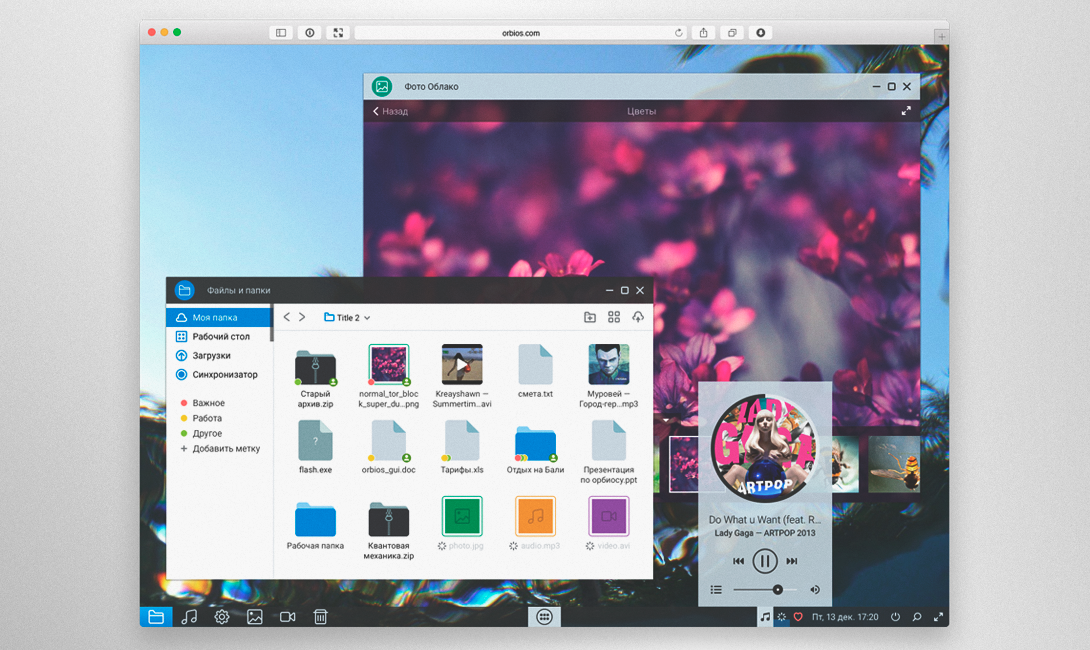Filter by the Важное tag

point(202,403)
